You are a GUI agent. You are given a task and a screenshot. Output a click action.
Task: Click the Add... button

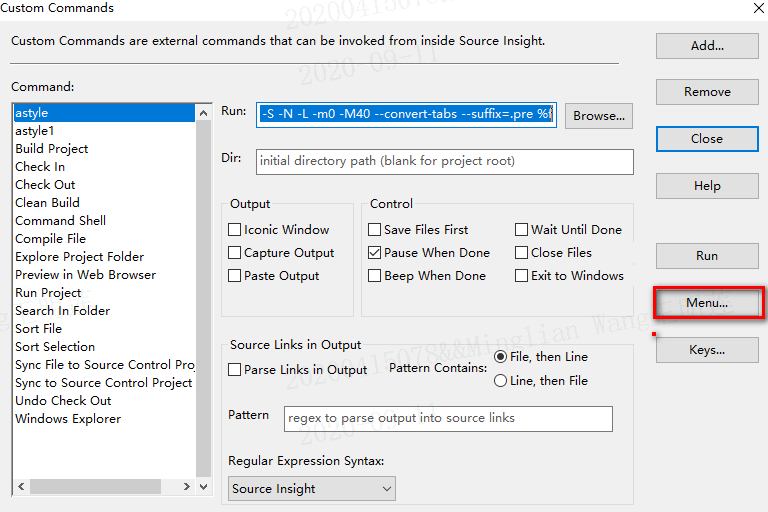tap(707, 46)
